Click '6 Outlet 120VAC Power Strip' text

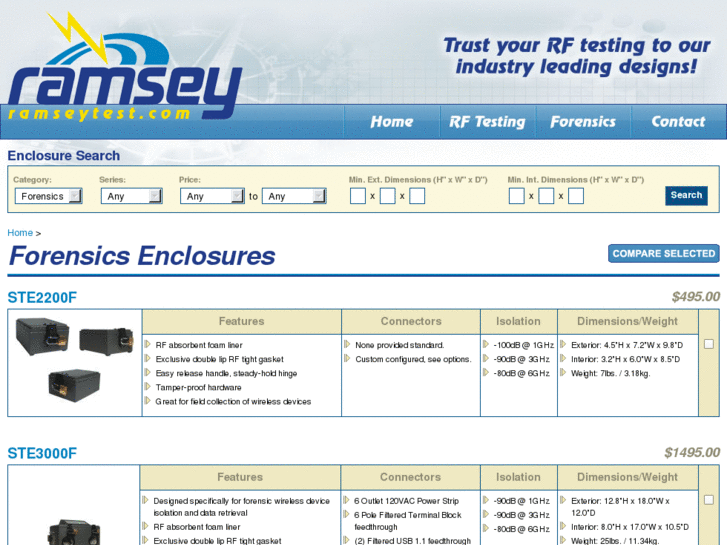pyautogui.click(x=406, y=501)
